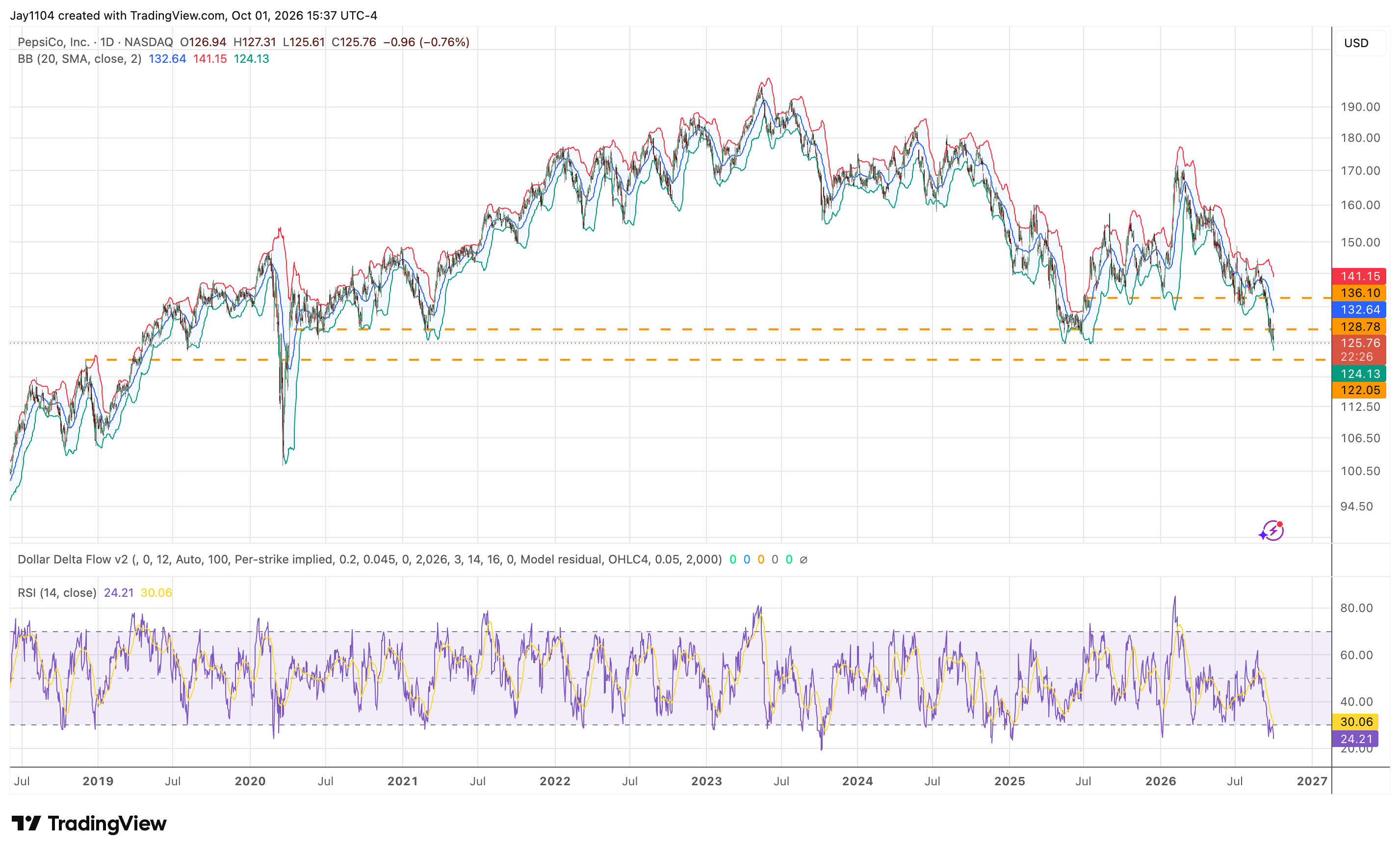Click the RSI (14, close) indicator label

click(x=57, y=593)
